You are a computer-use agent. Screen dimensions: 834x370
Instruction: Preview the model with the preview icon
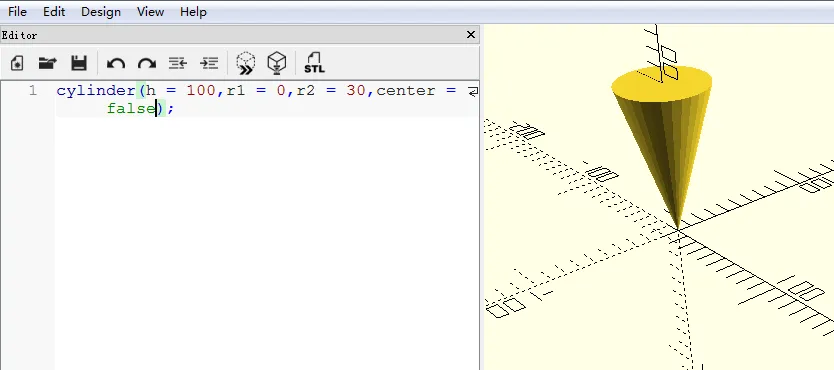coord(246,63)
